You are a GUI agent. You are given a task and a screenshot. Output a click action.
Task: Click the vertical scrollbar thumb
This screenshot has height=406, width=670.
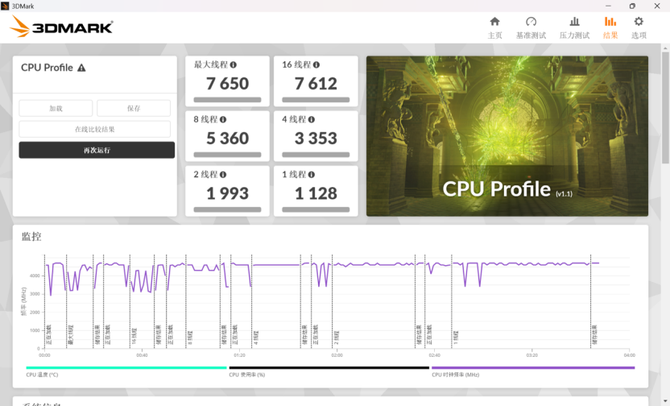coord(665,107)
